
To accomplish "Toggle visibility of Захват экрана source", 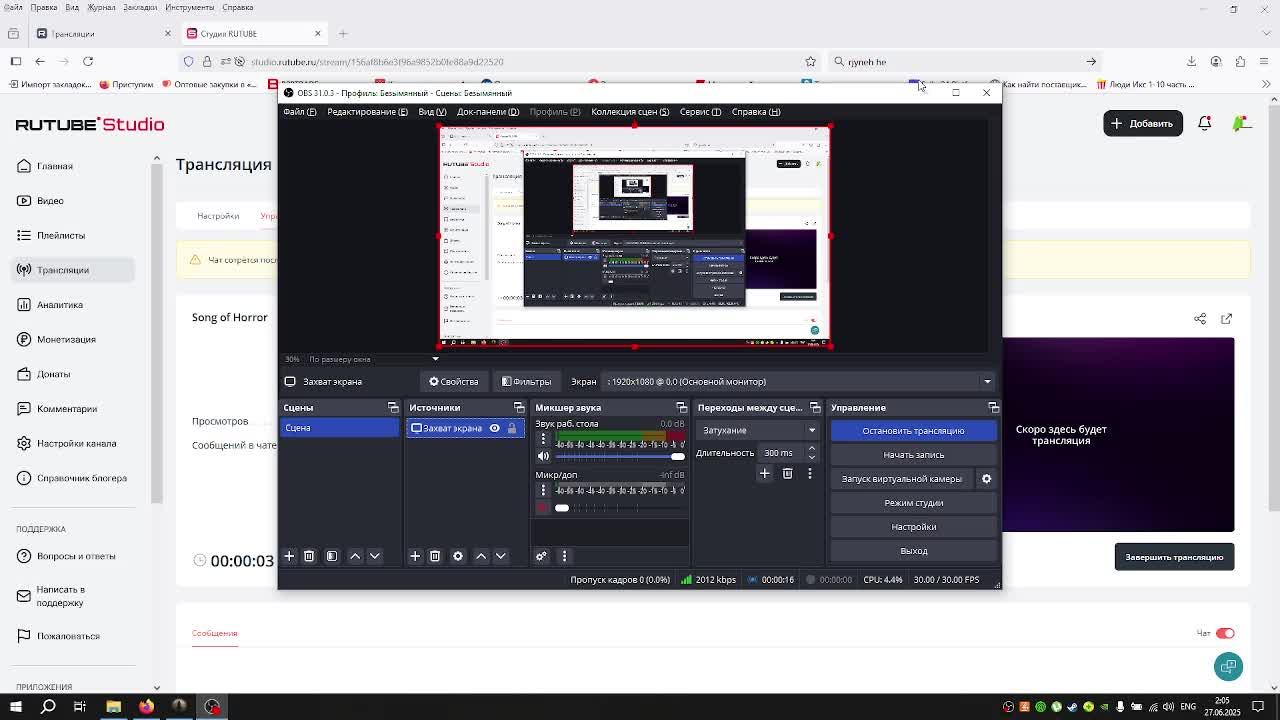I will (494, 428).
